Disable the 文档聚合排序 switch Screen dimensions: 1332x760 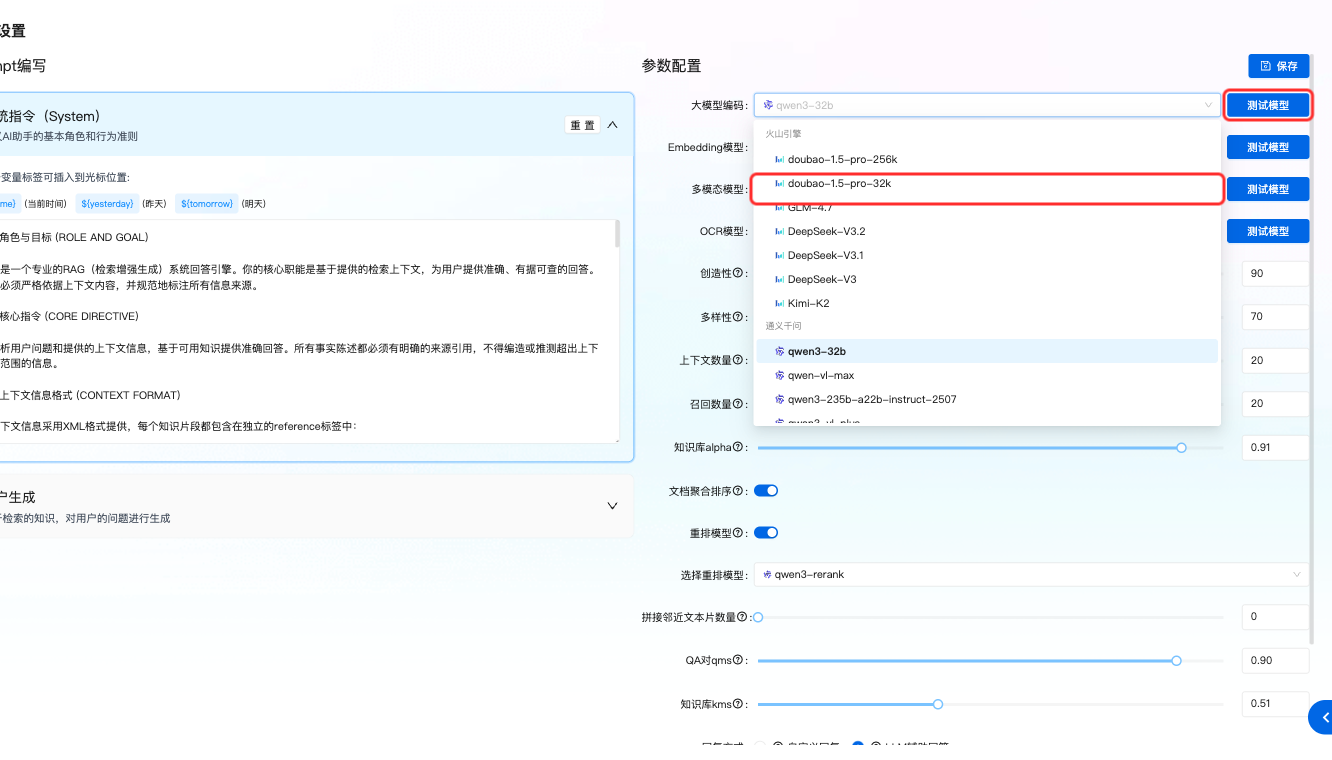point(766,490)
